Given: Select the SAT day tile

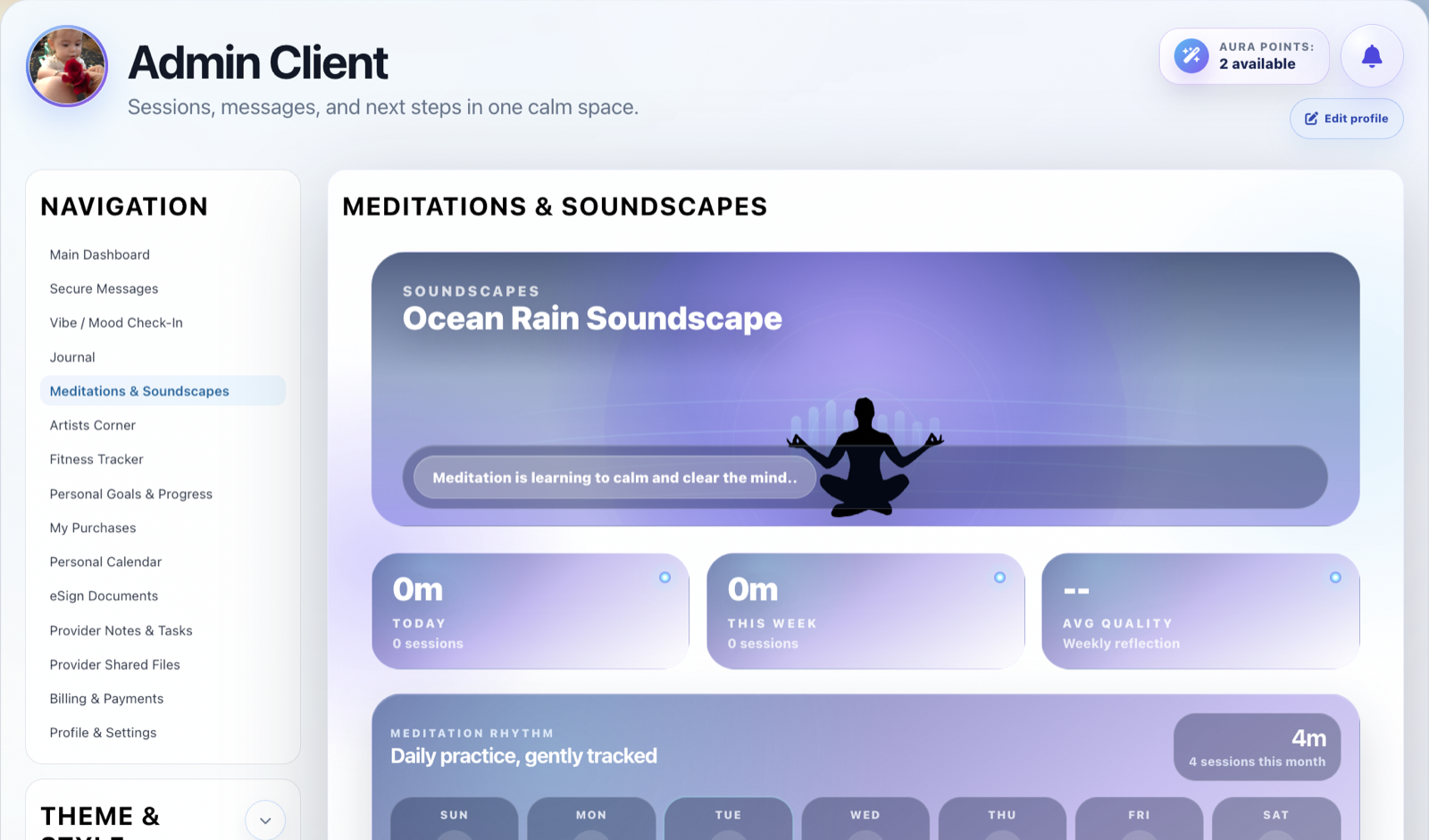Looking at the screenshot, I should (1276, 819).
